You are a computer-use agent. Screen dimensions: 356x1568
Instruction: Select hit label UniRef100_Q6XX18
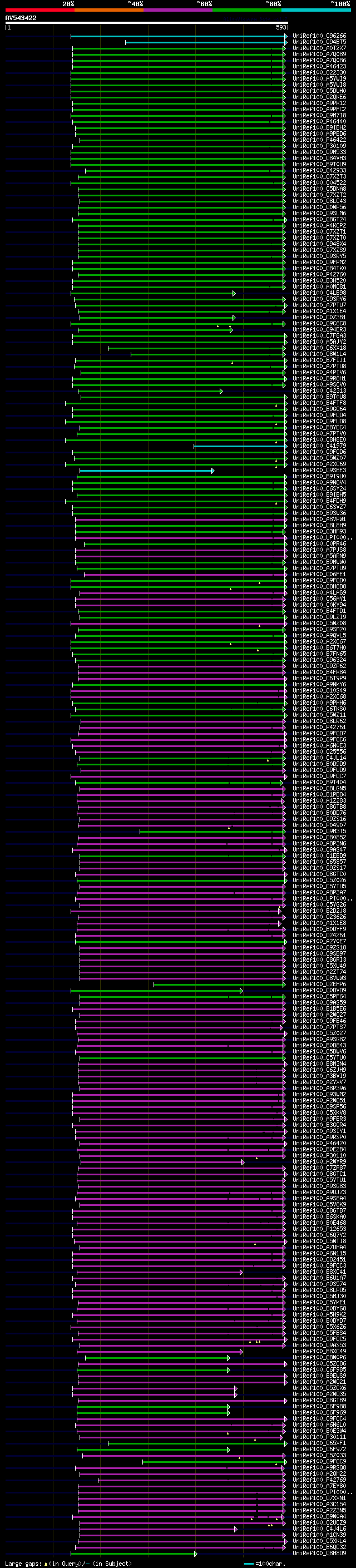tap(319, 348)
